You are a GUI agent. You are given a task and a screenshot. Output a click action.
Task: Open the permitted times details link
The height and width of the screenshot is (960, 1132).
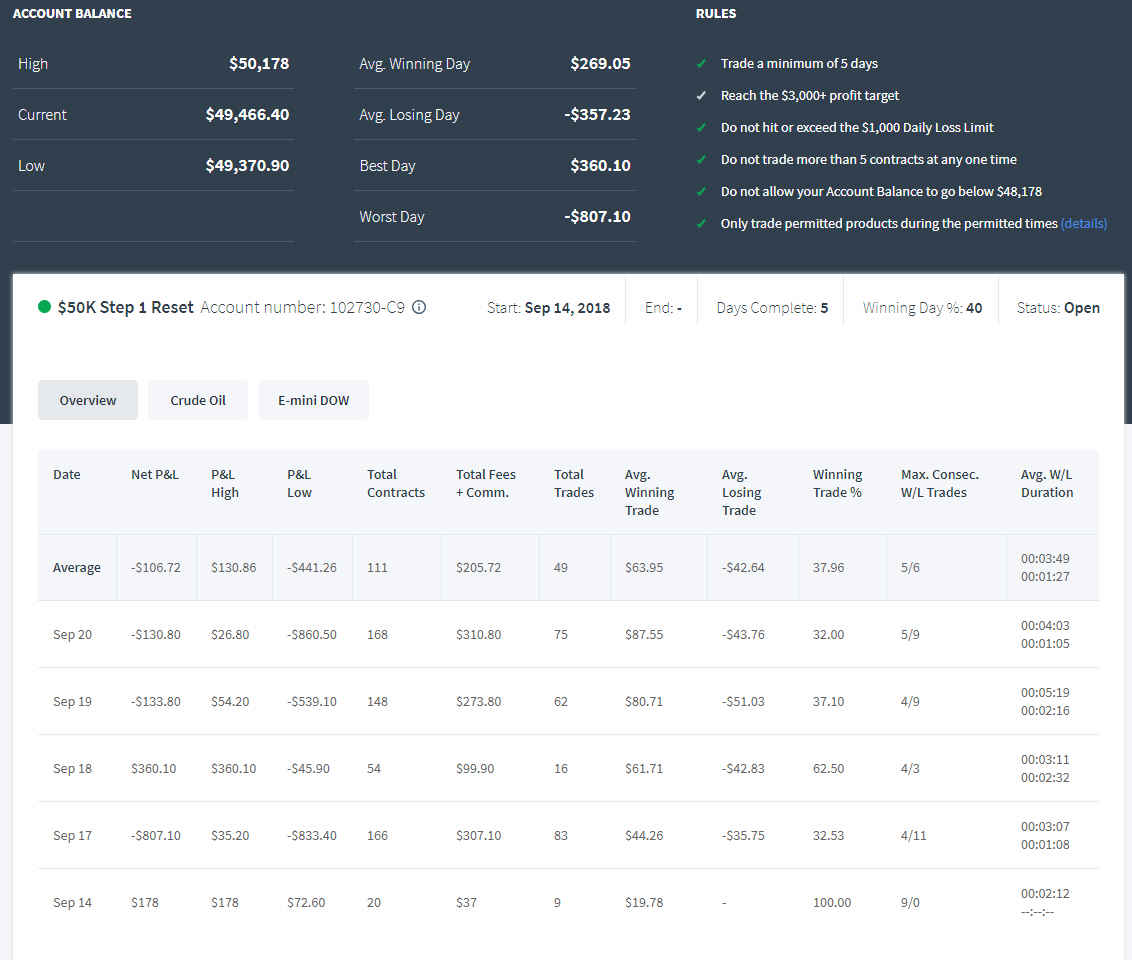pos(1083,223)
